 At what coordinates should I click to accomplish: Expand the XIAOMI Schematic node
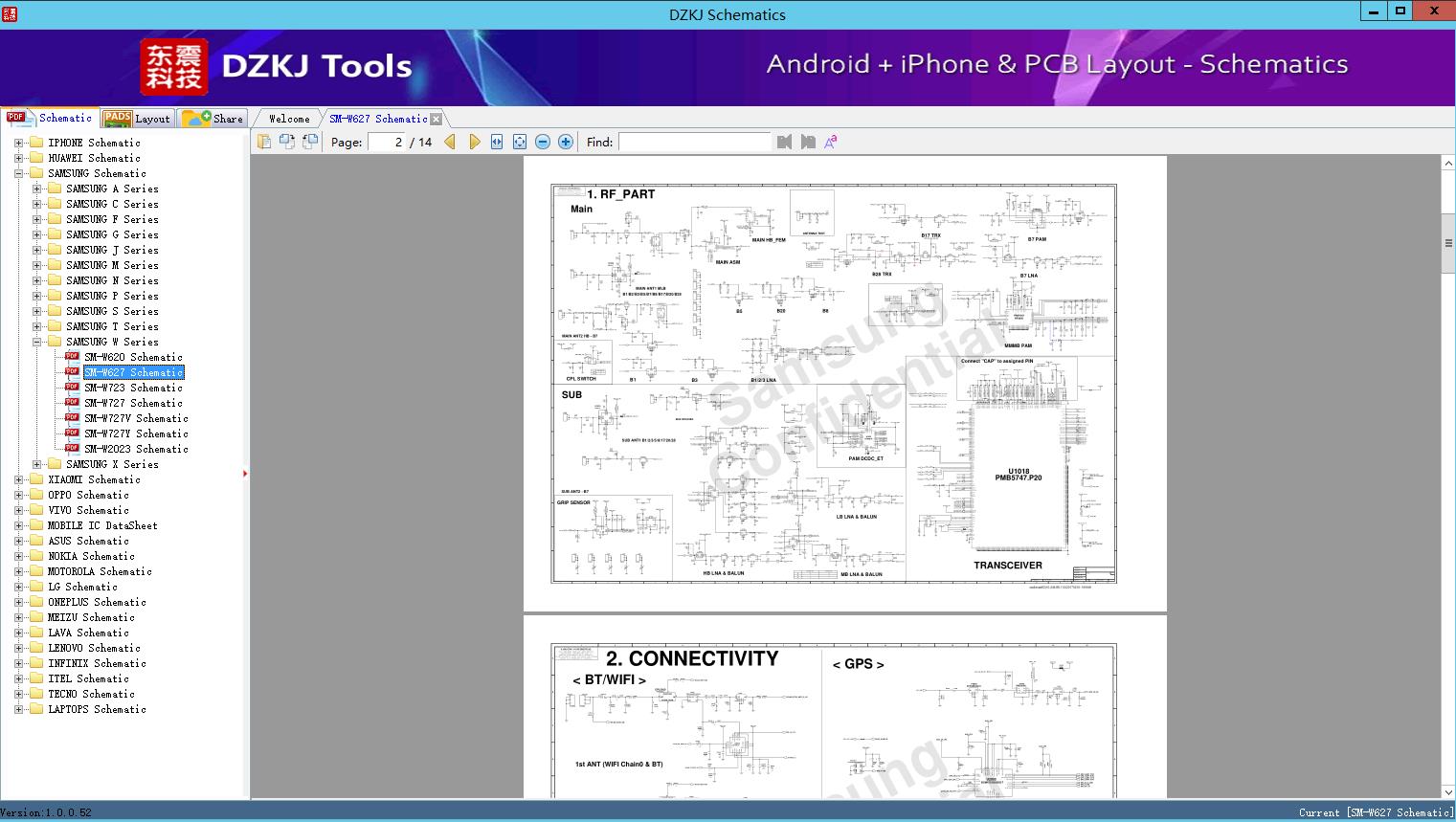pos(18,479)
